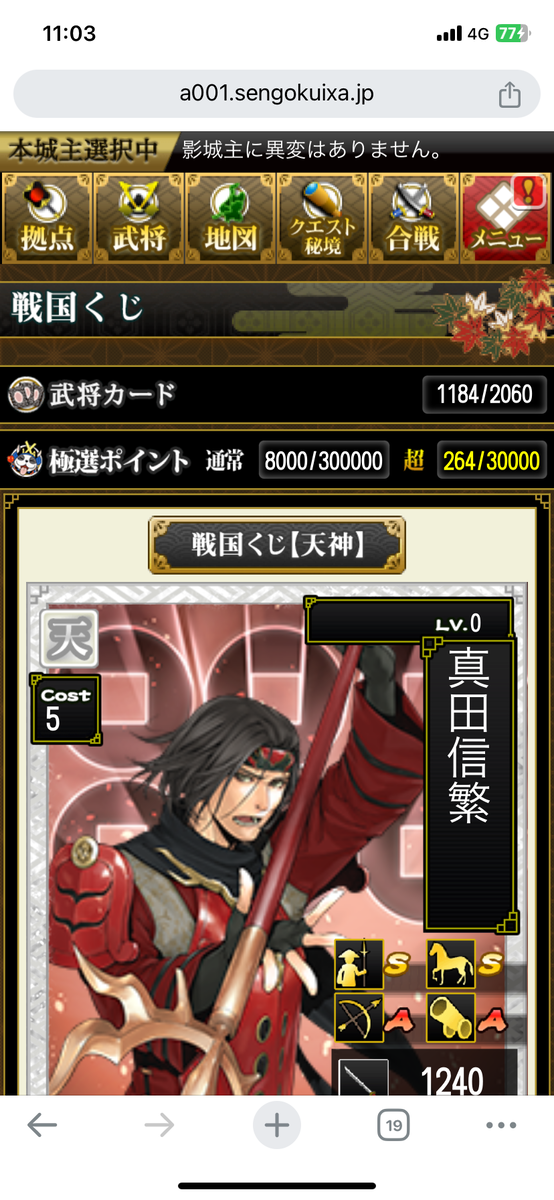Open the red メニュー menu button
This screenshot has height=1200, width=554.
505,218
